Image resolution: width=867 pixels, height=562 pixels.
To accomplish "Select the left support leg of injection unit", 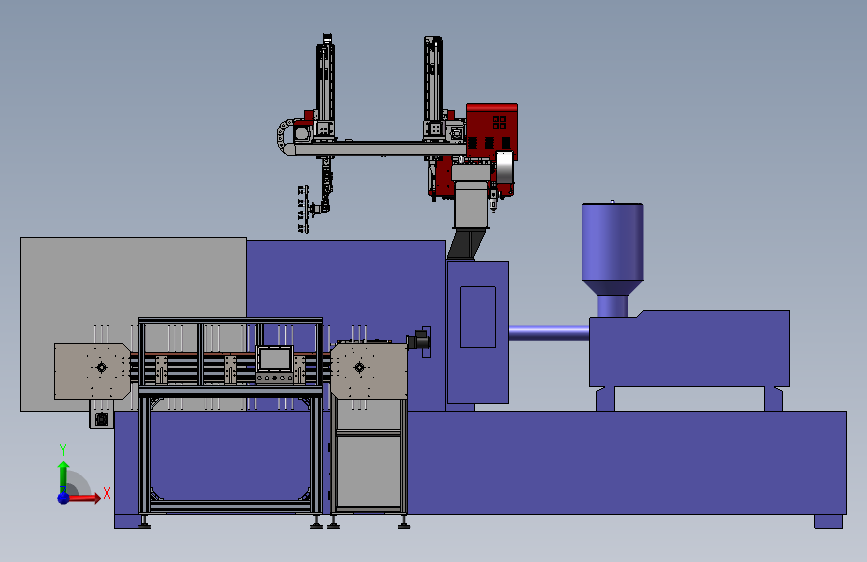I will pyautogui.click(x=605, y=399).
